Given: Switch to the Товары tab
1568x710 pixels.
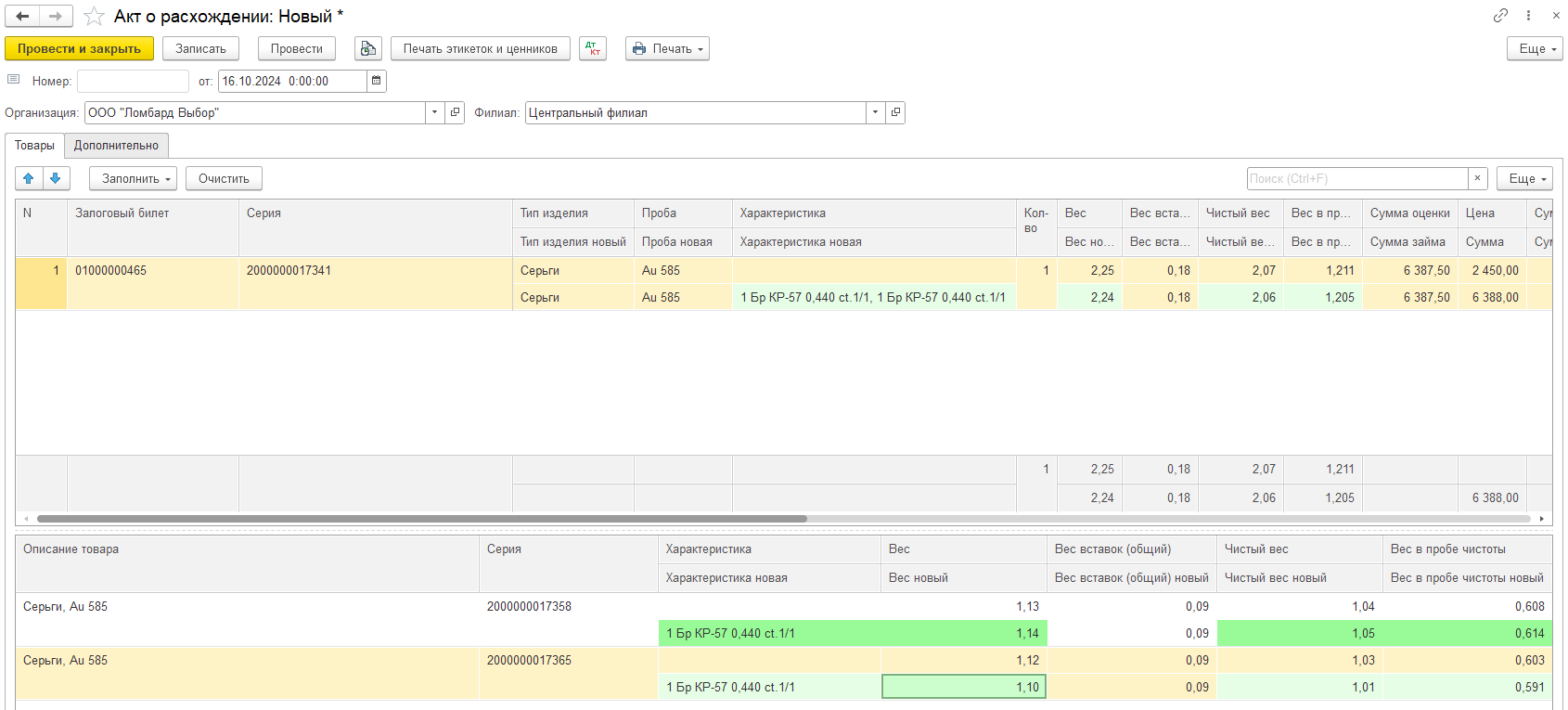Looking at the screenshot, I should click(x=34, y=146).
